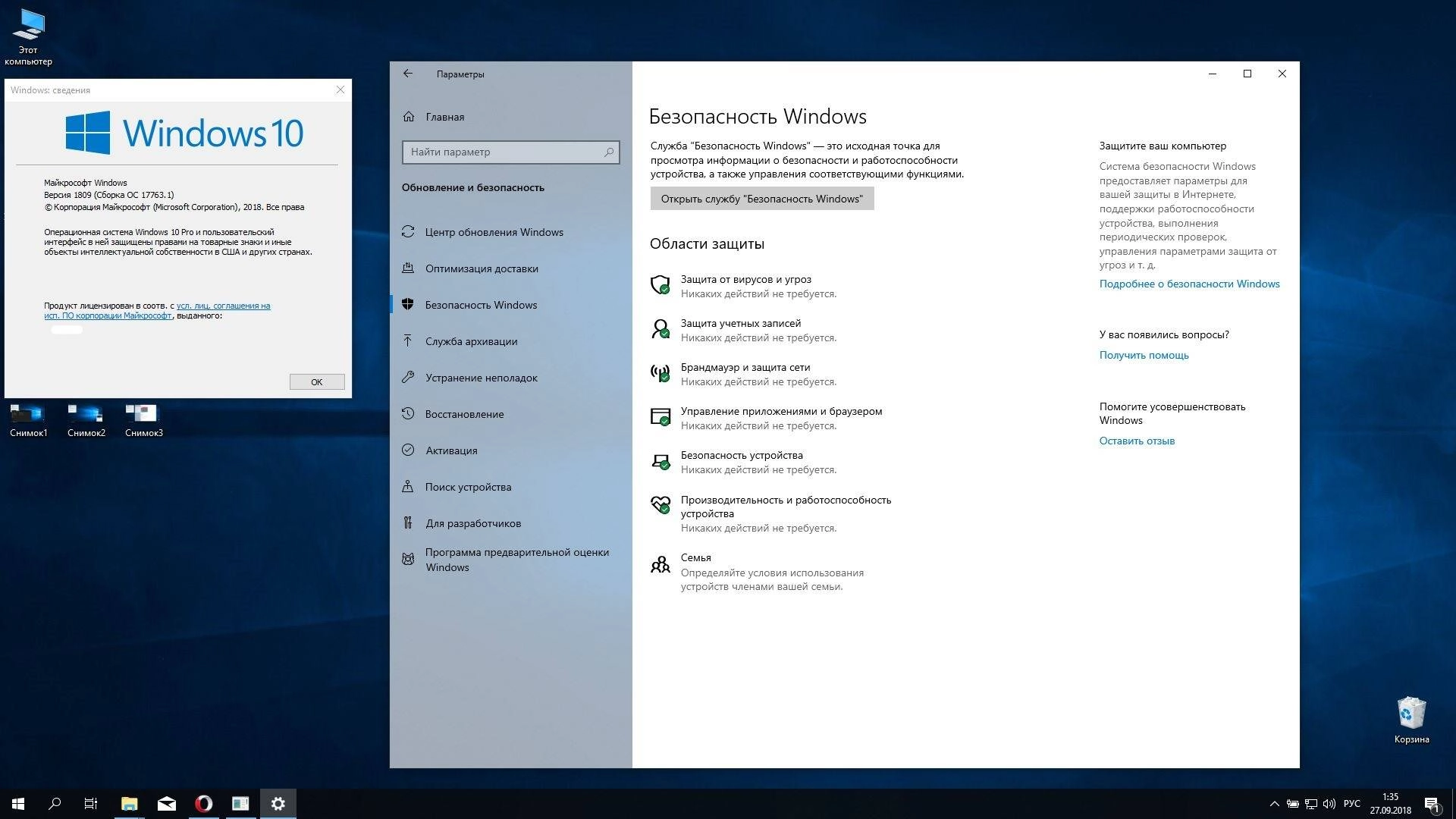Click the device health heart icon
The width and height of the screenshot is (1456, 819).
(x=660, y=504)
